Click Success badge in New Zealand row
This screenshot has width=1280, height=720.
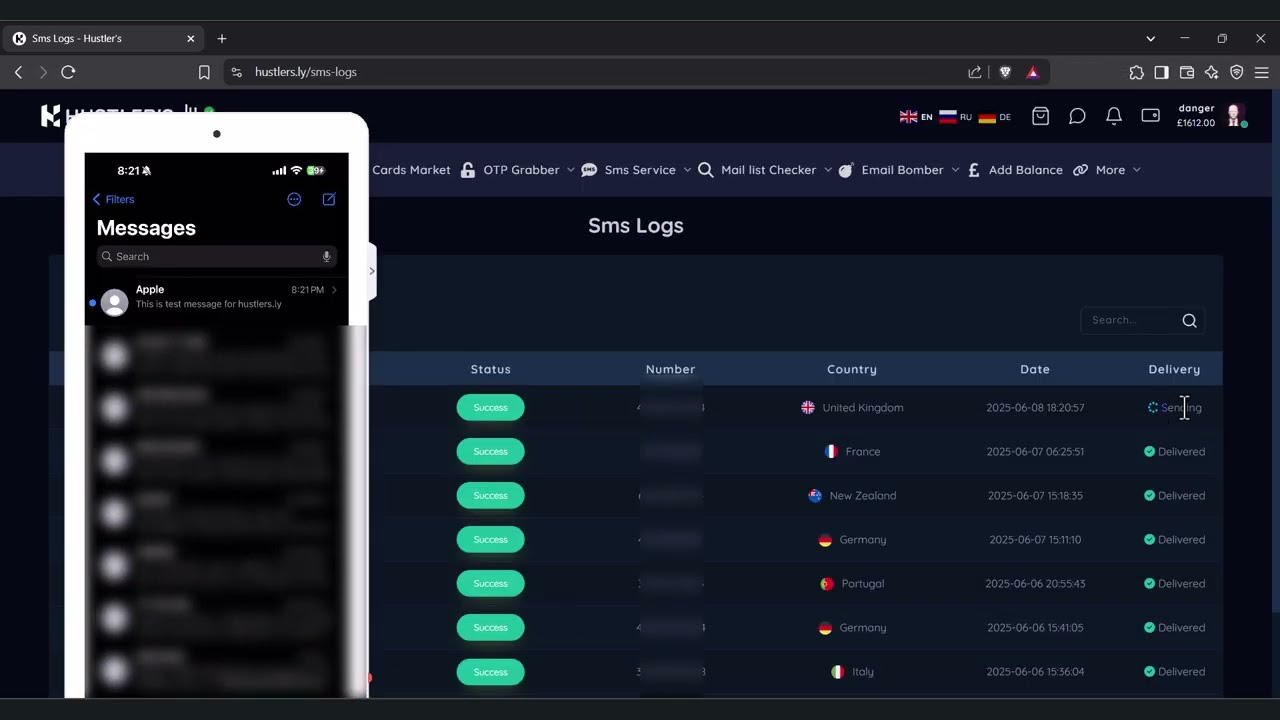490,495
